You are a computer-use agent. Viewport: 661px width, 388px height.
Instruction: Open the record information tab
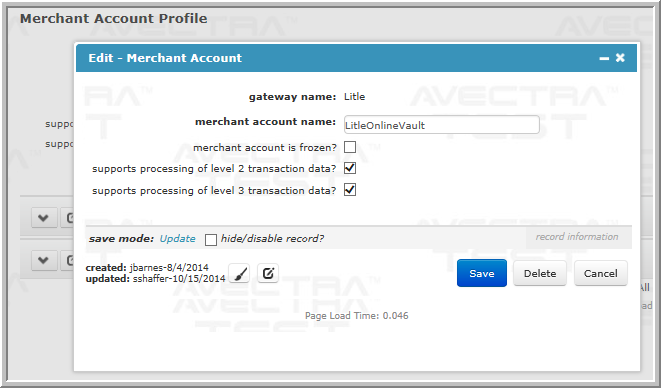click(x=577, y=237)
